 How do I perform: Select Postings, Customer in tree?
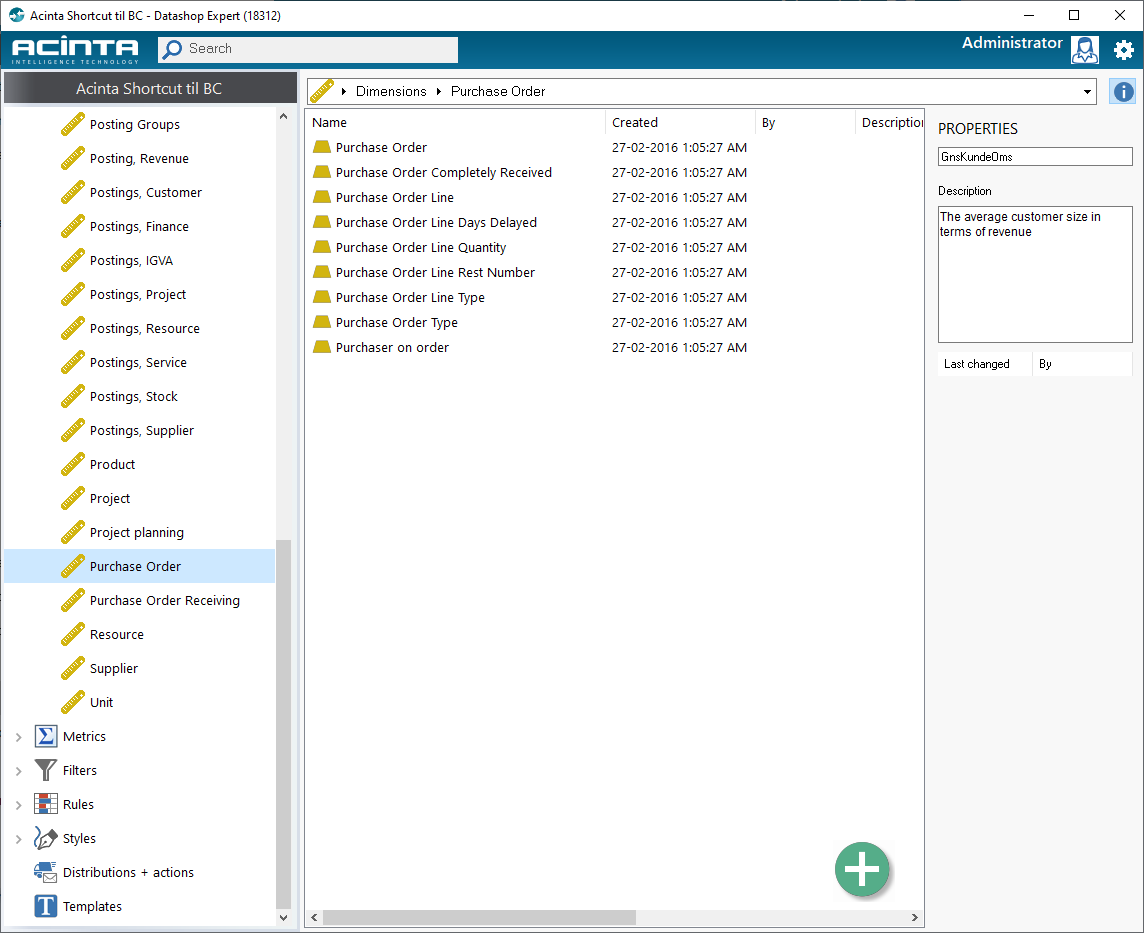tap(145, 193)
